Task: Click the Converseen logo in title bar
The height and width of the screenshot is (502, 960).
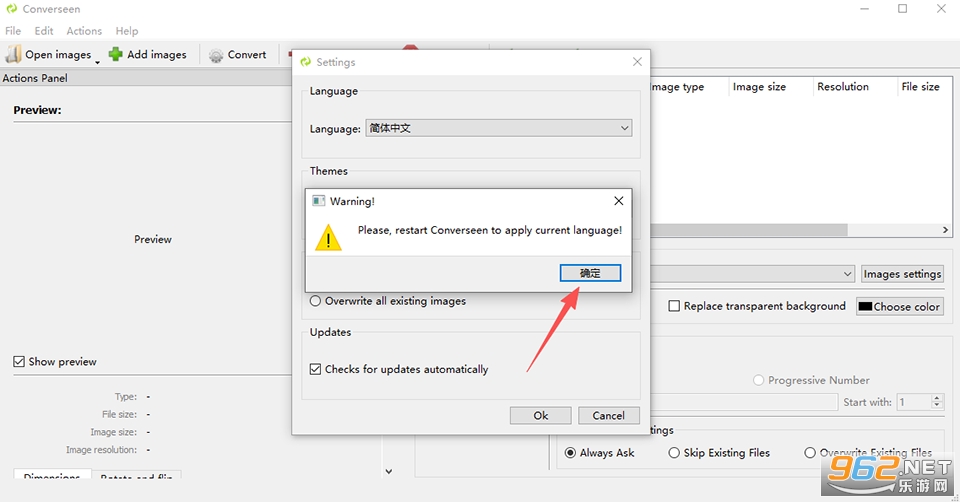Action: tap(12, 9)
